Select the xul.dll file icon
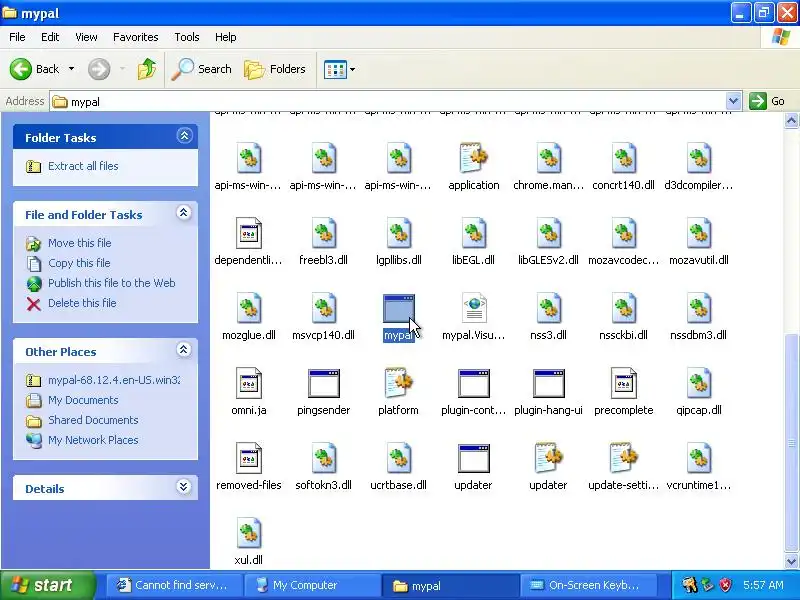Screen dimensions: 800x600 click(x=248, y=533)
